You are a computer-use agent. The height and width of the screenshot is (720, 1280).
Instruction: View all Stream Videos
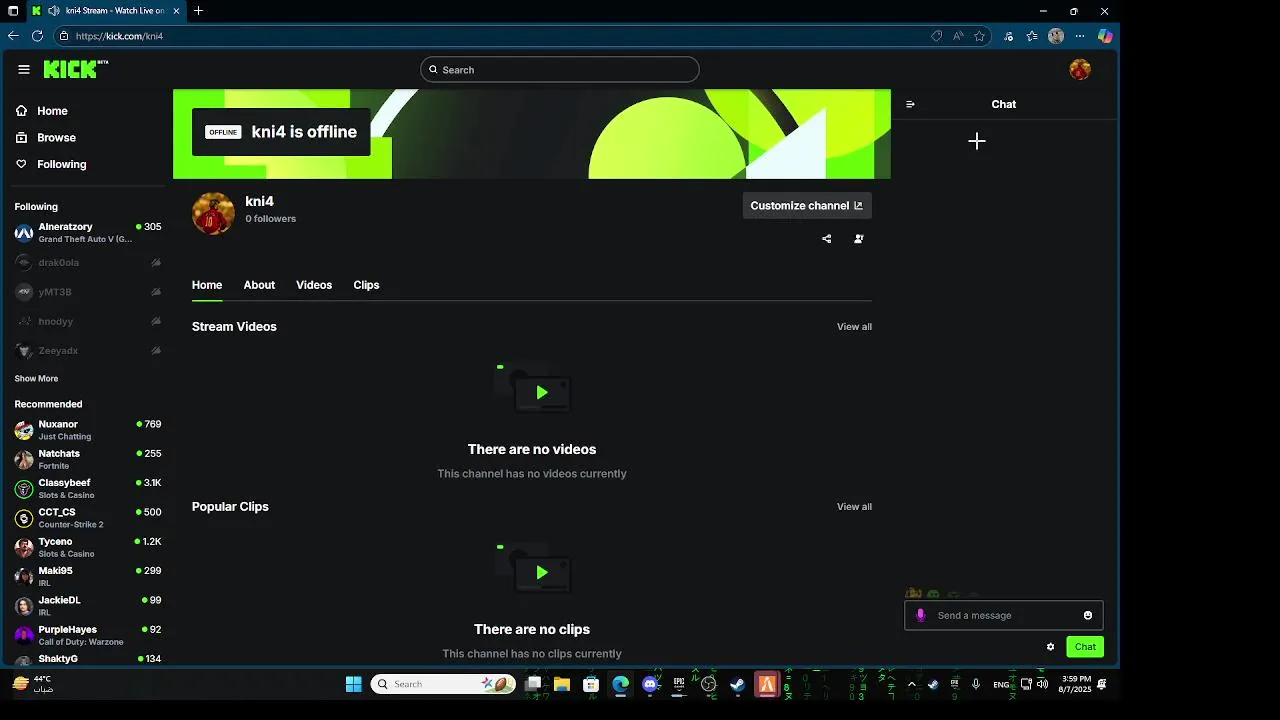(x=854, y=327)
